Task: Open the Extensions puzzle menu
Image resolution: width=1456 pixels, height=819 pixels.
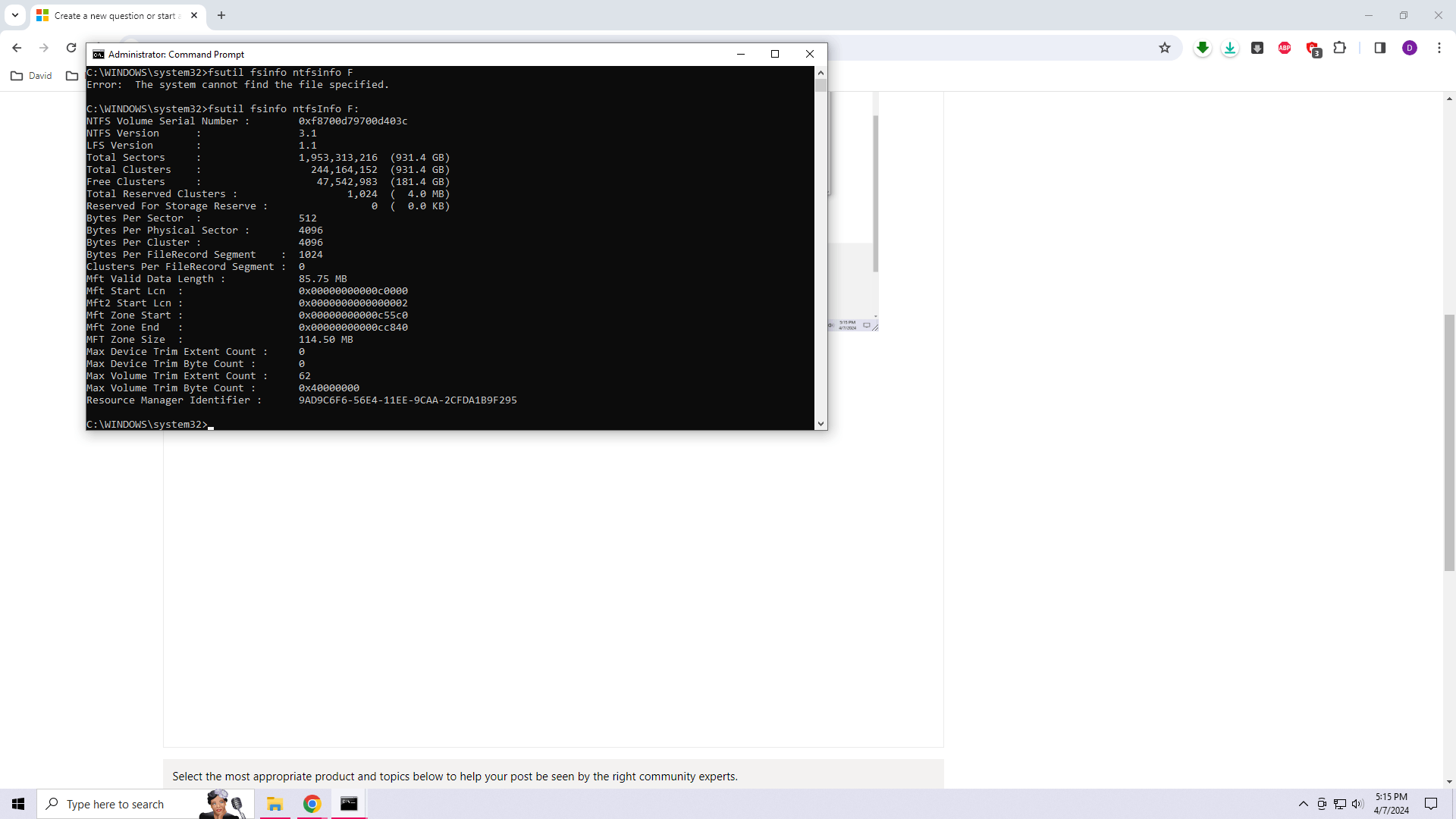Action: tap(1340, 48)
